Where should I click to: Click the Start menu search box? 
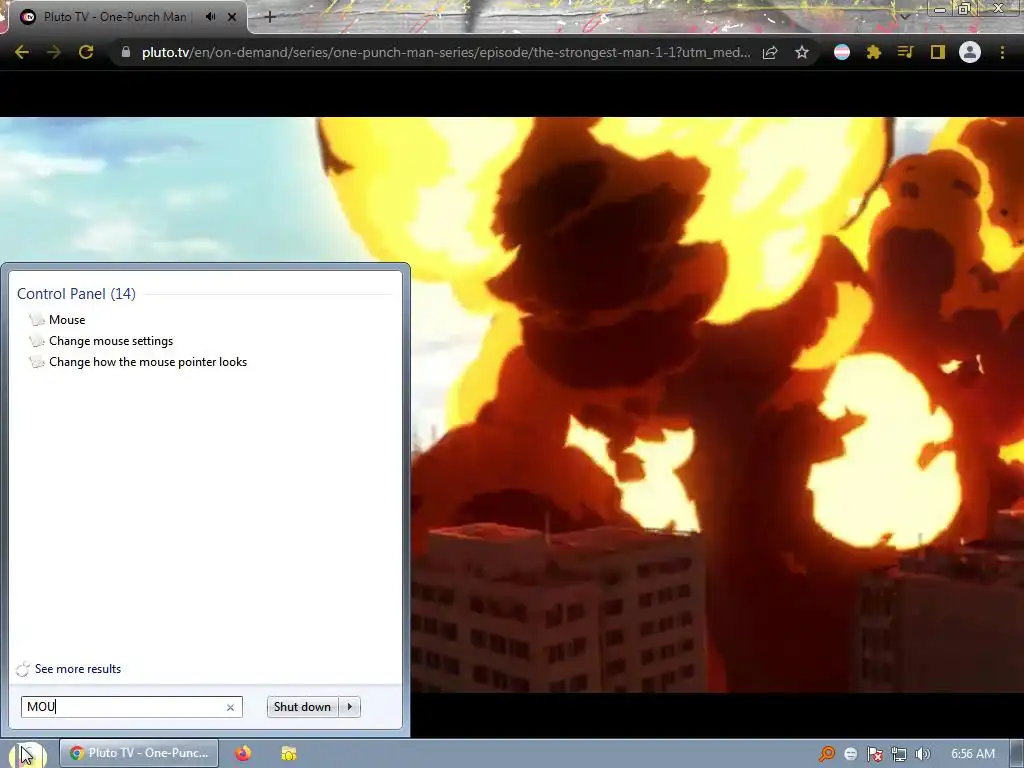click(x=131, y=707)
